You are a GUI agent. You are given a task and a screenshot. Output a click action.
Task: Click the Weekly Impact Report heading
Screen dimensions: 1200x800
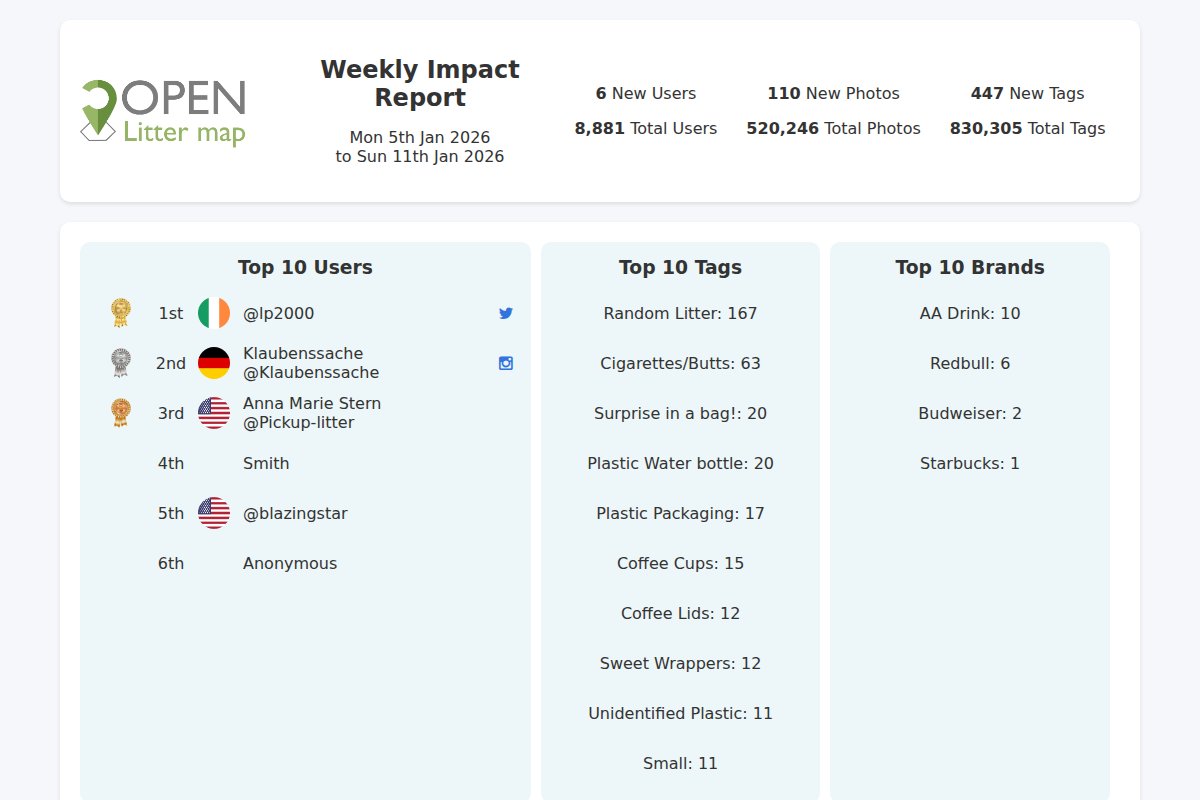[x=420, y=83]
